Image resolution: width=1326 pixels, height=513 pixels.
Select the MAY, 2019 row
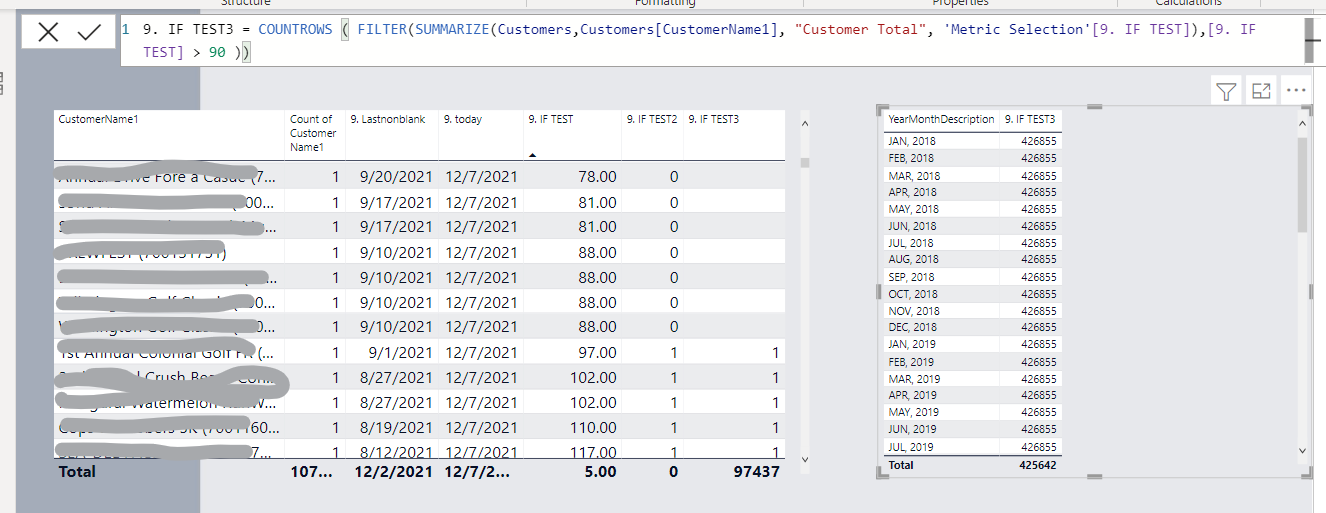click(x=972, y=412)
